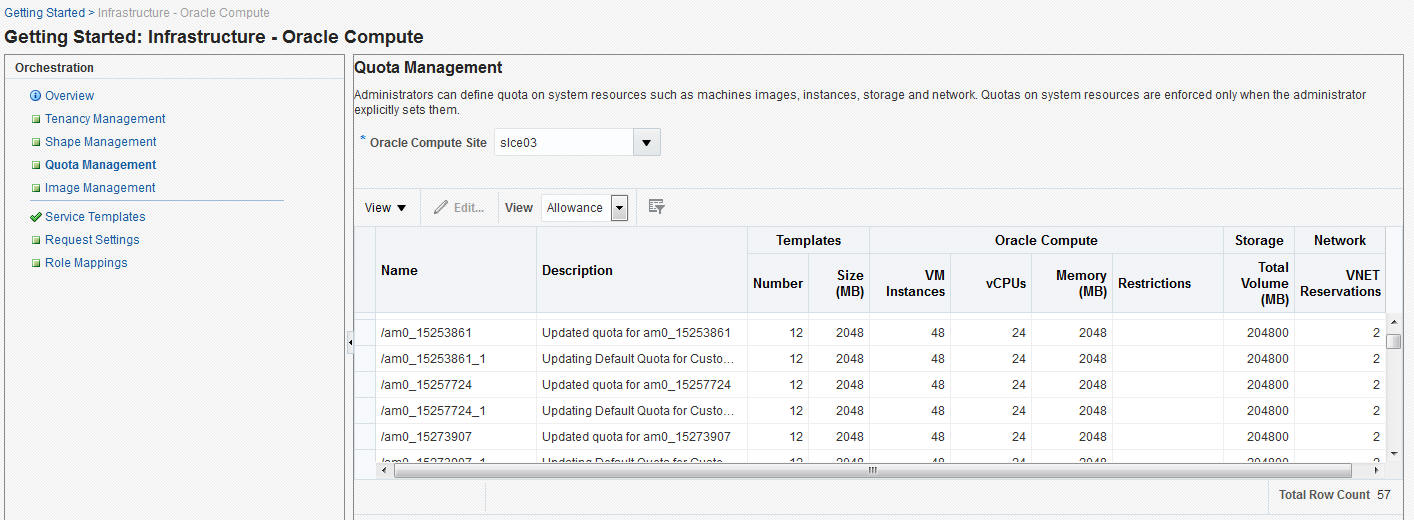
Task: Click the table vertical scrollbar thumb
Action: 1394,341
